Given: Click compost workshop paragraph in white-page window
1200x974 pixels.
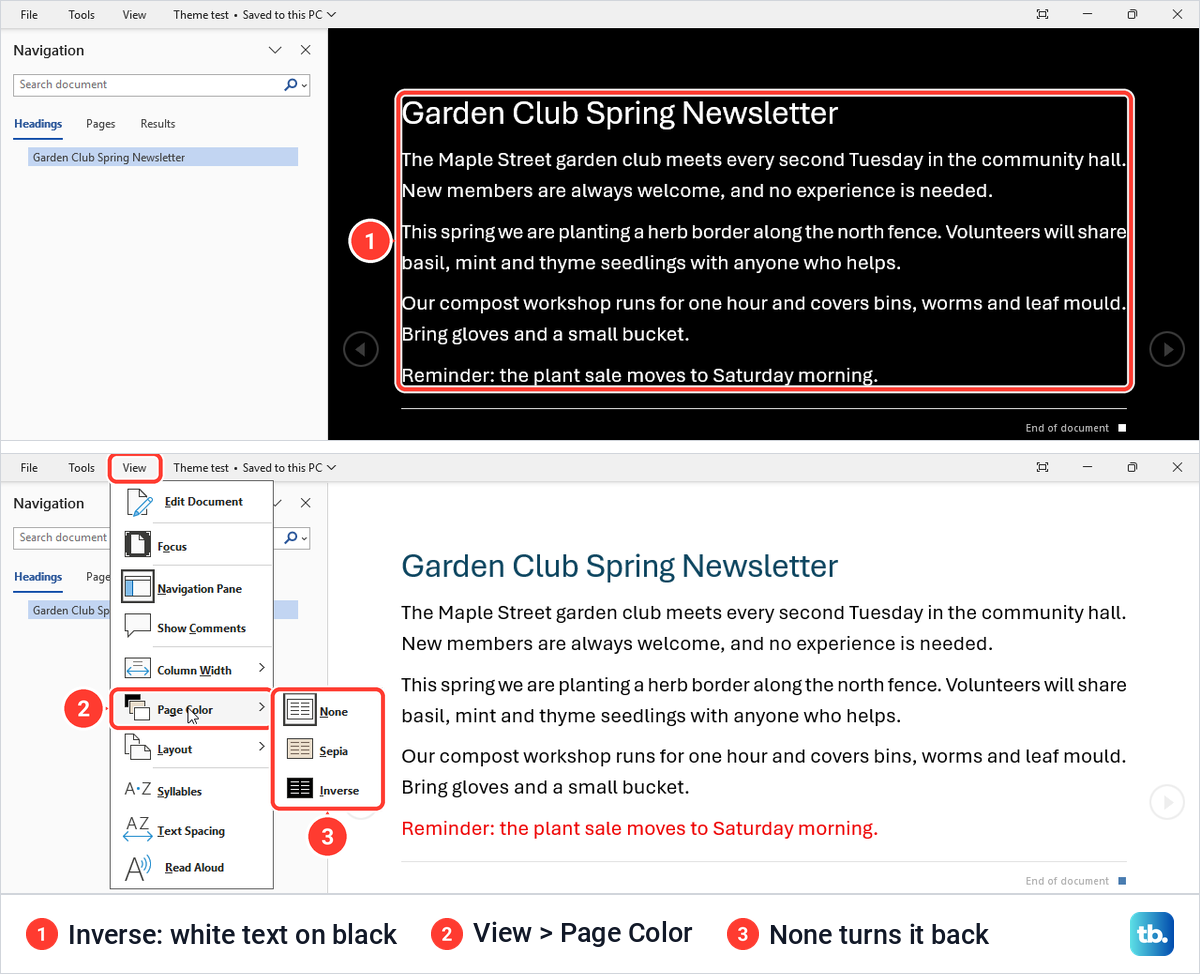Looking at the screenshot, I should tap(763, 771).
